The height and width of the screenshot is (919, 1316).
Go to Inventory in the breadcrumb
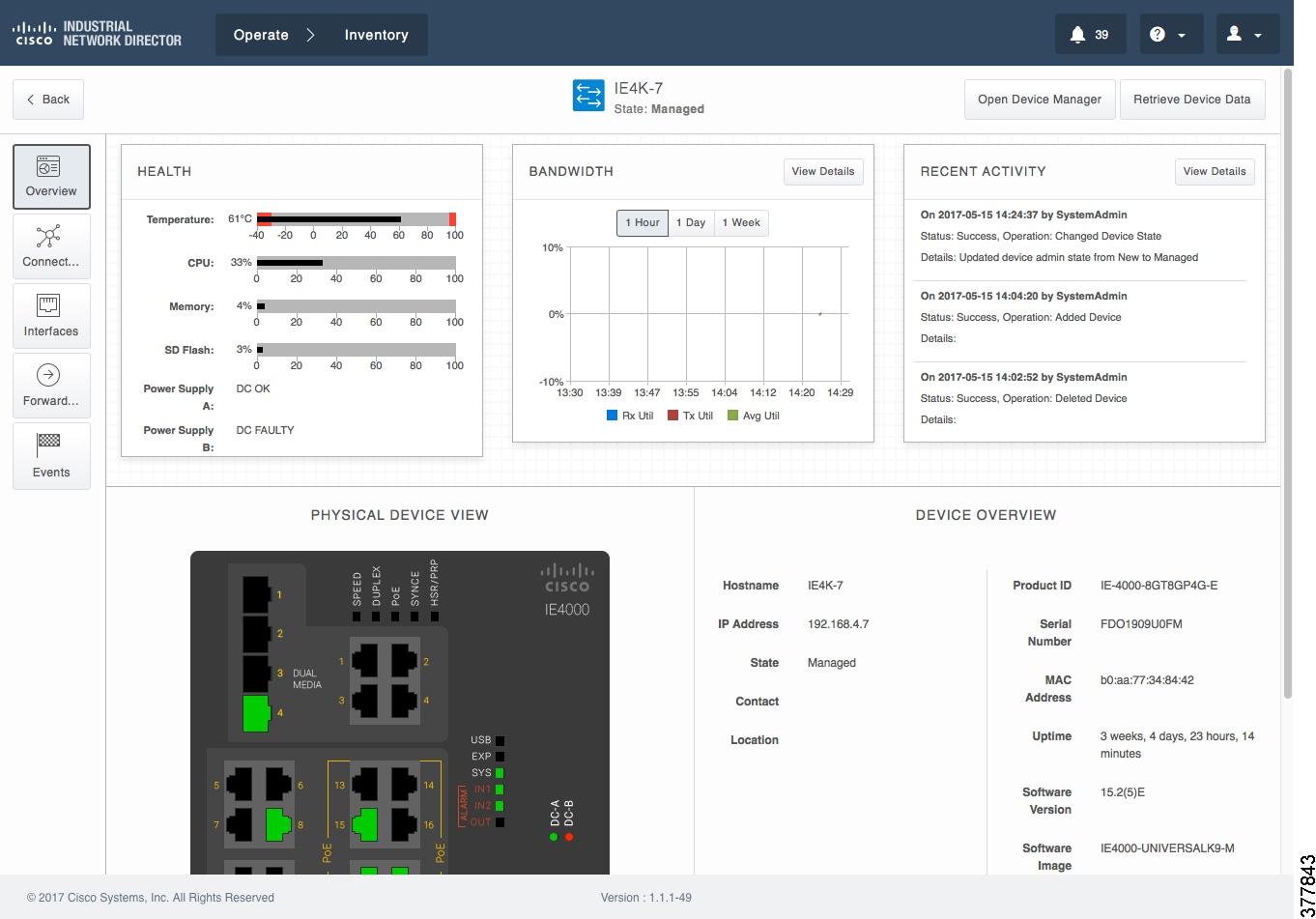click(376, 35)
